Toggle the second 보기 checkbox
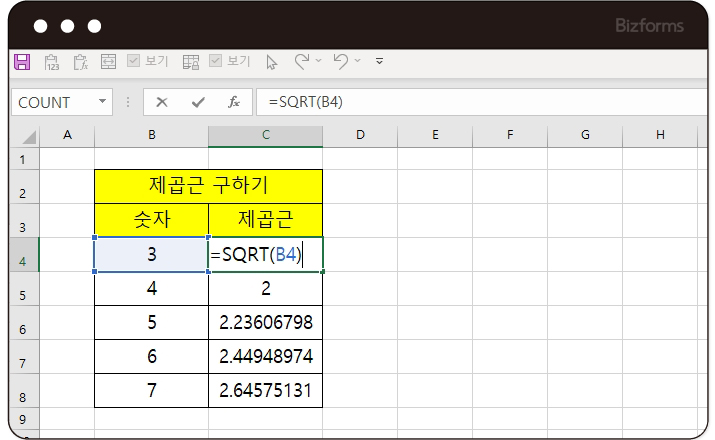This screenshot has width=715, height=440. 216,61
